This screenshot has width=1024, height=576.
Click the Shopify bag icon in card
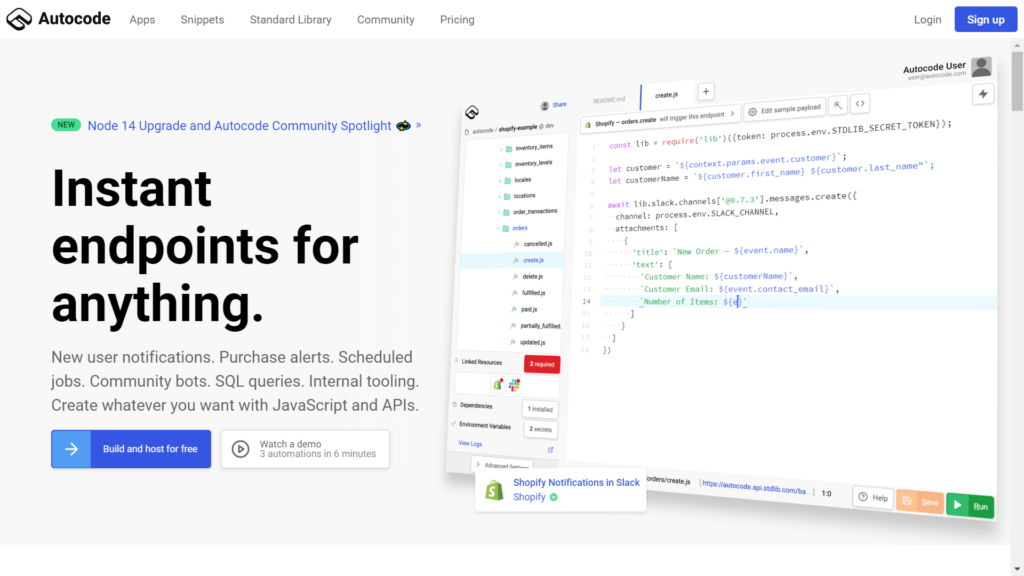(x=494, y=489)
